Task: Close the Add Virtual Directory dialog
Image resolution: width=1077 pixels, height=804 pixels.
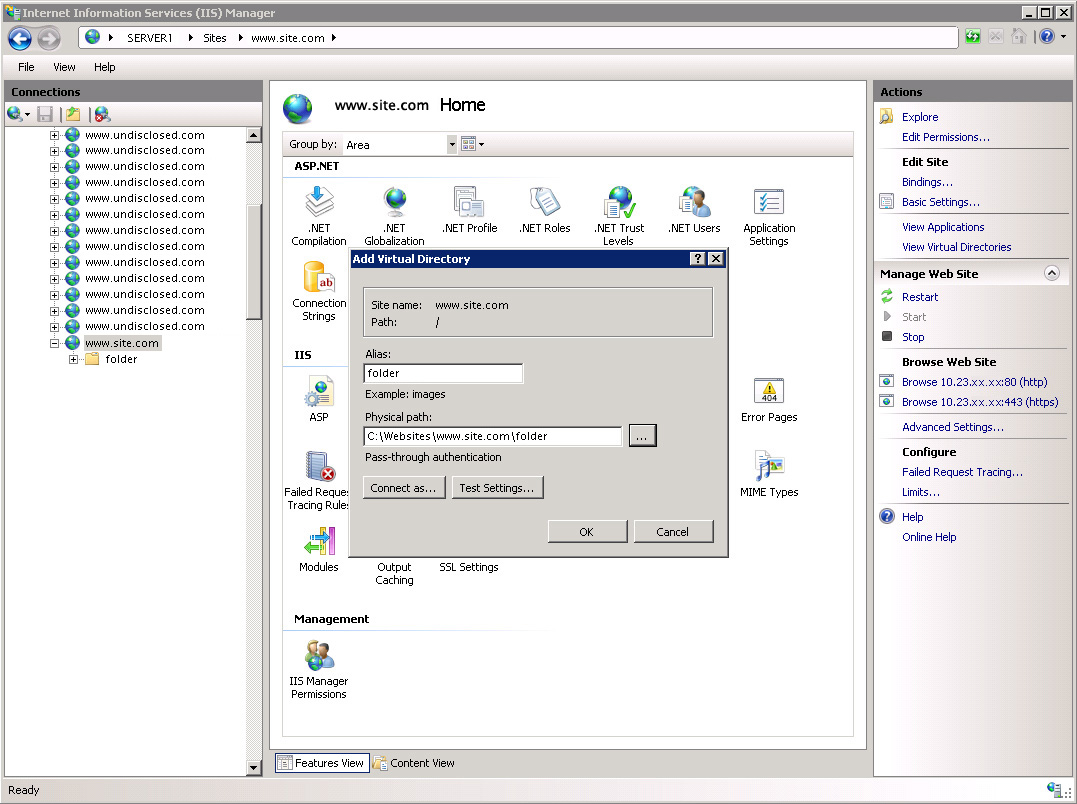Action: pyautogui.click(x=716, y=258)
